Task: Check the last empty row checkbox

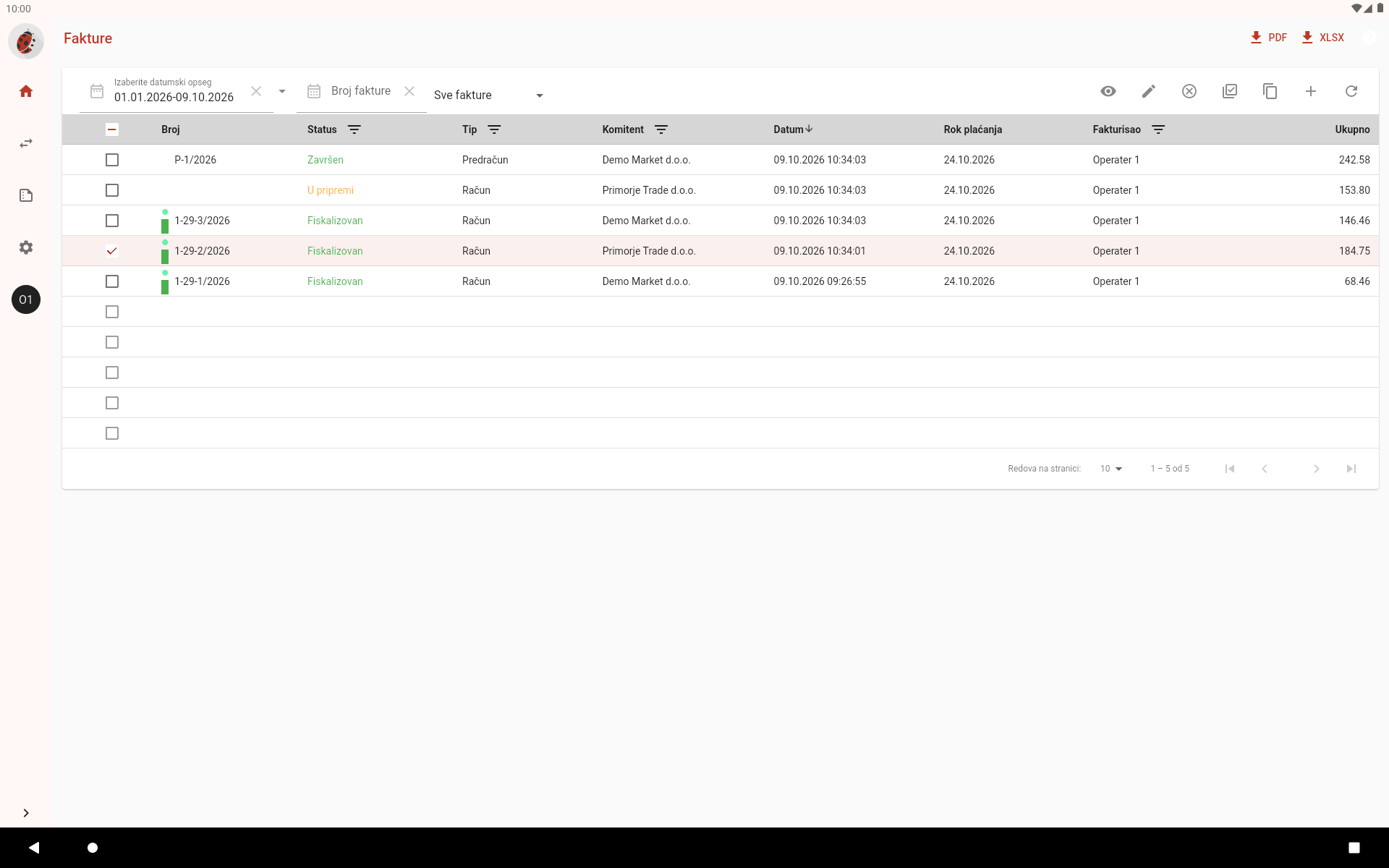Action: [x=112, y=433]
